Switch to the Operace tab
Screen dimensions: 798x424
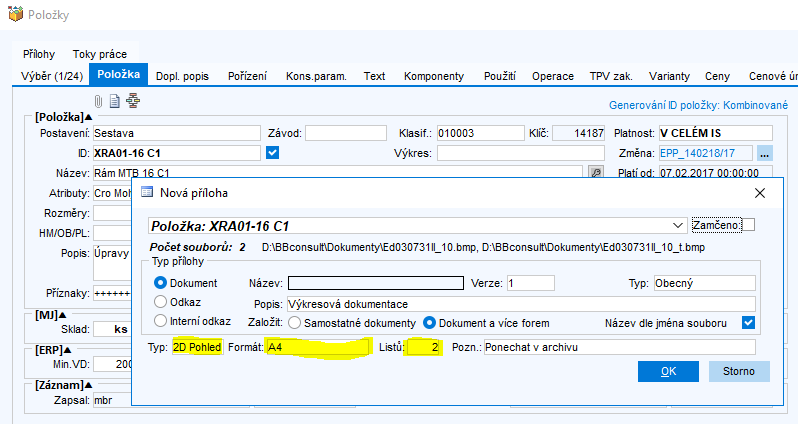coord(553,76)
